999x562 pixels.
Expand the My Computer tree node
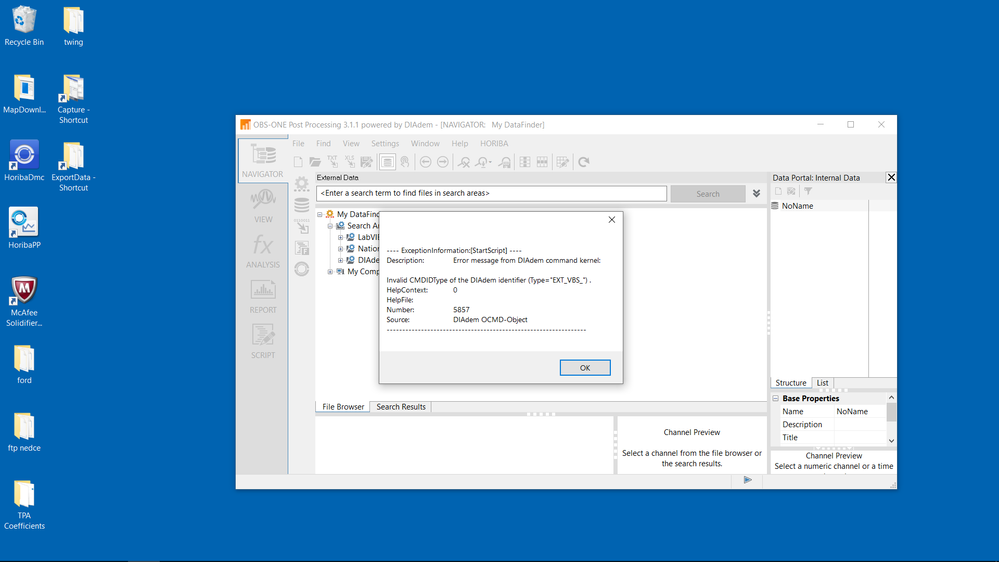[x=330, y=272]
